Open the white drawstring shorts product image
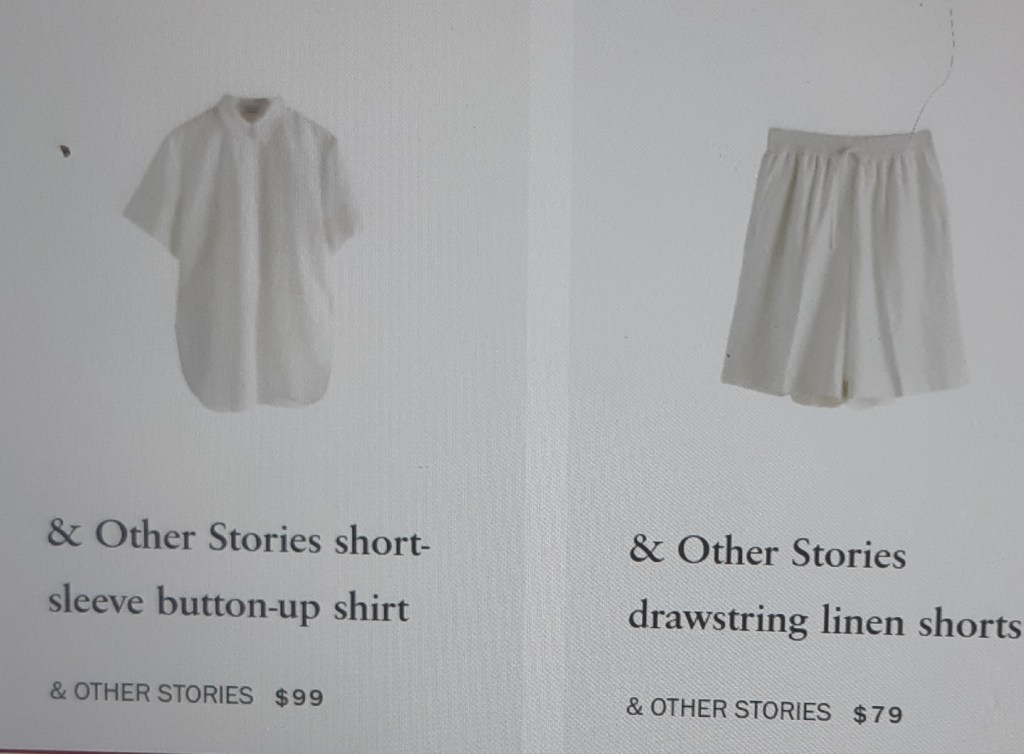The height and width of the screenshot is (754, 1024). point(844,267)
